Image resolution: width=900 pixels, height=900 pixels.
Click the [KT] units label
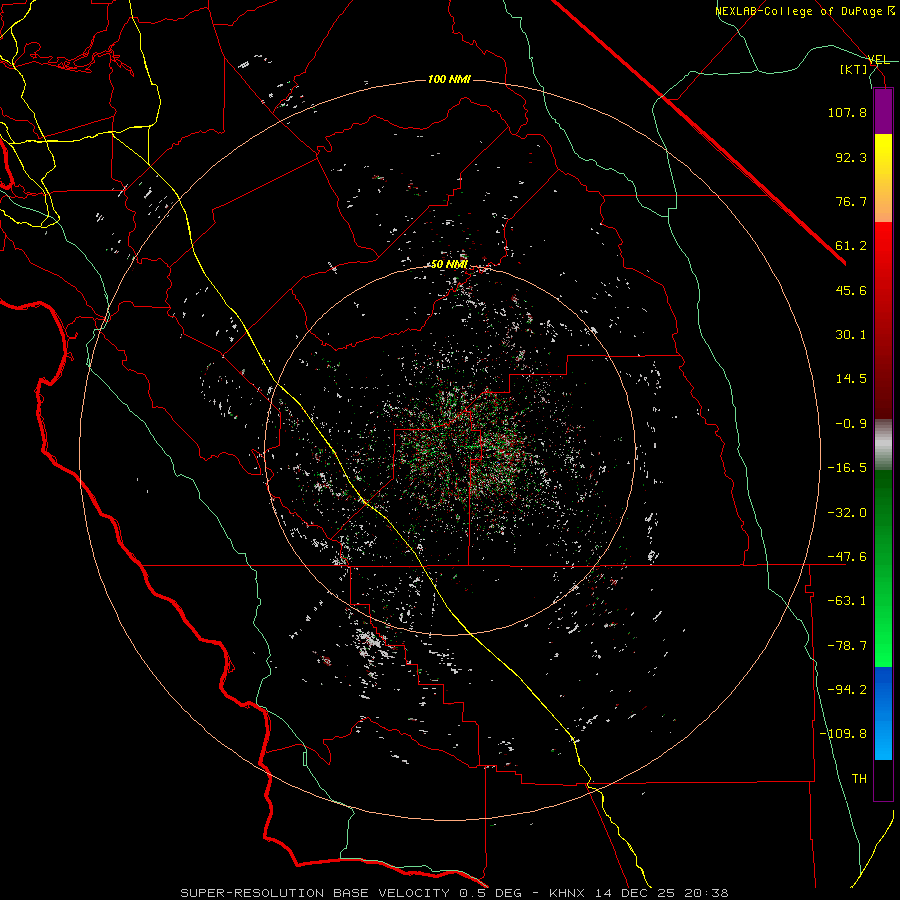[854, 69]
